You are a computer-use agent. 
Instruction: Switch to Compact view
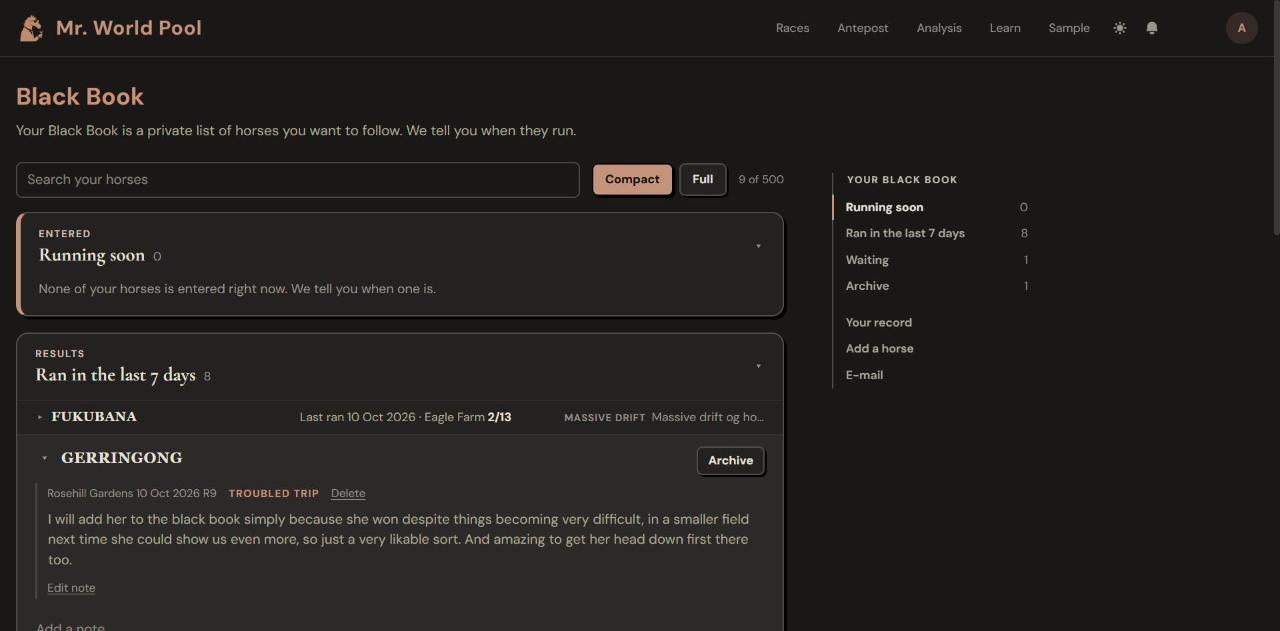(x=632, y=180)
